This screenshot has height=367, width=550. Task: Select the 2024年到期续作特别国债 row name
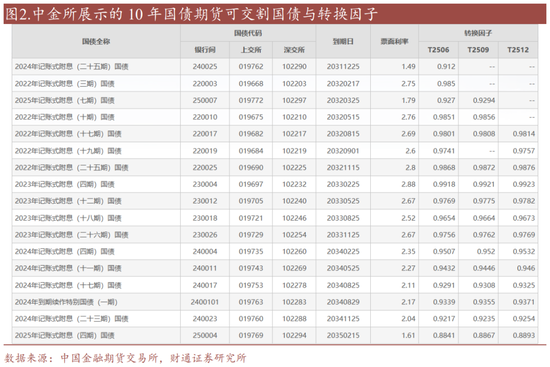click(x=66, y=302)
